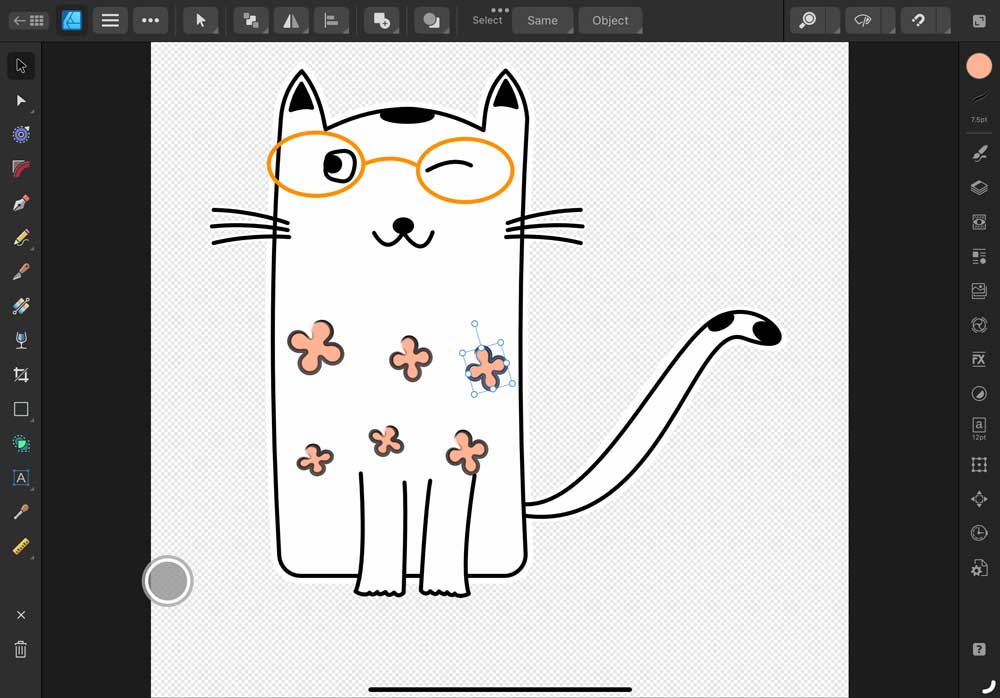This screenshot has height=698, width=1000.
Task: Open the three-dots more menu
Action: point(151,20)
